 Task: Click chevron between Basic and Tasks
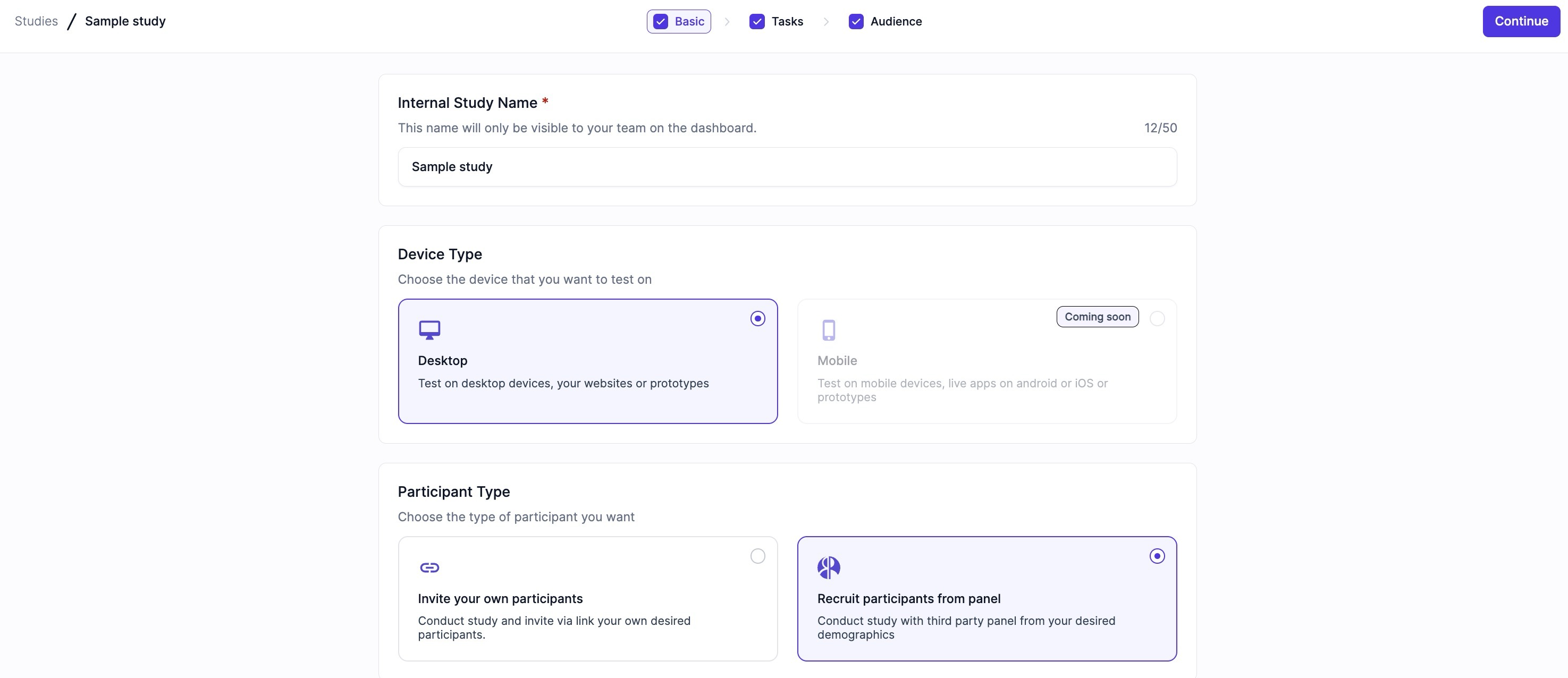[727, 21]
